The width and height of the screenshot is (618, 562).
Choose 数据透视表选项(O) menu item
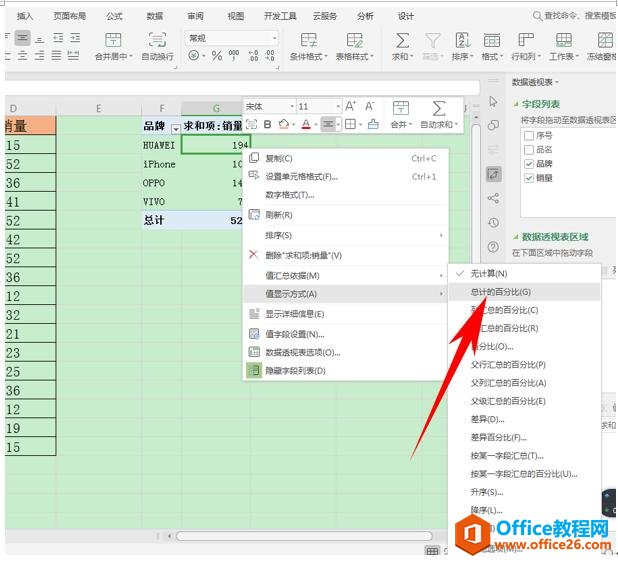point(346,353)
